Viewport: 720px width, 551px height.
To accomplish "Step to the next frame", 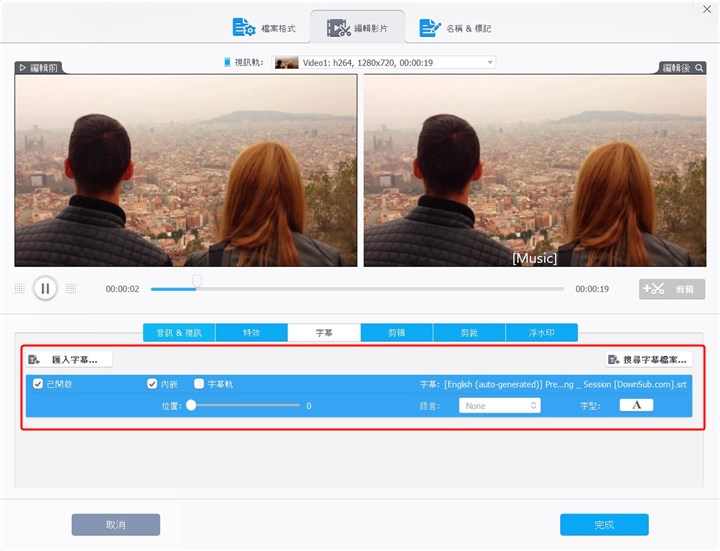I will point(71,288).
